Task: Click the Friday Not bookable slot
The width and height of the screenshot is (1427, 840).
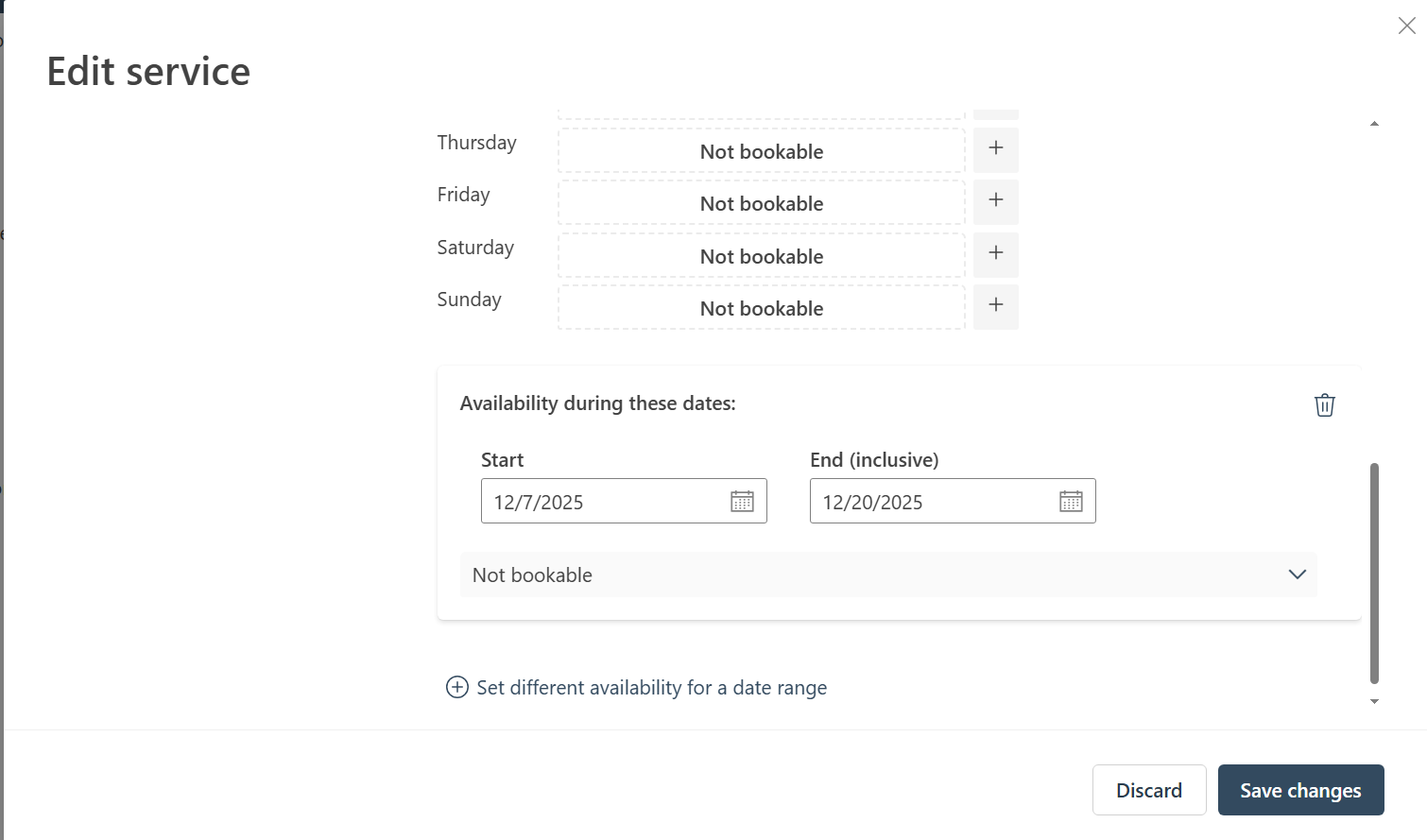Action: coord(761,203)
